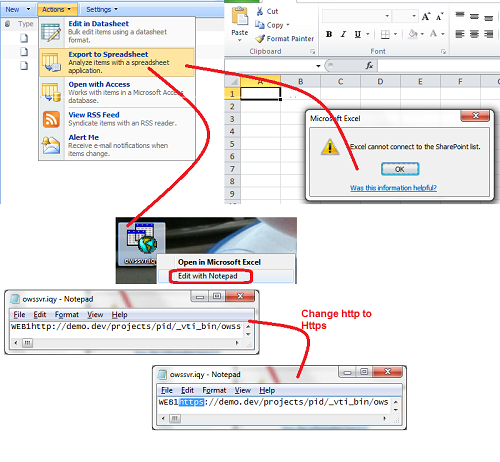Open the font size dropdown
This screenshot has width=500, height=462.
click(x=414, y=16)
